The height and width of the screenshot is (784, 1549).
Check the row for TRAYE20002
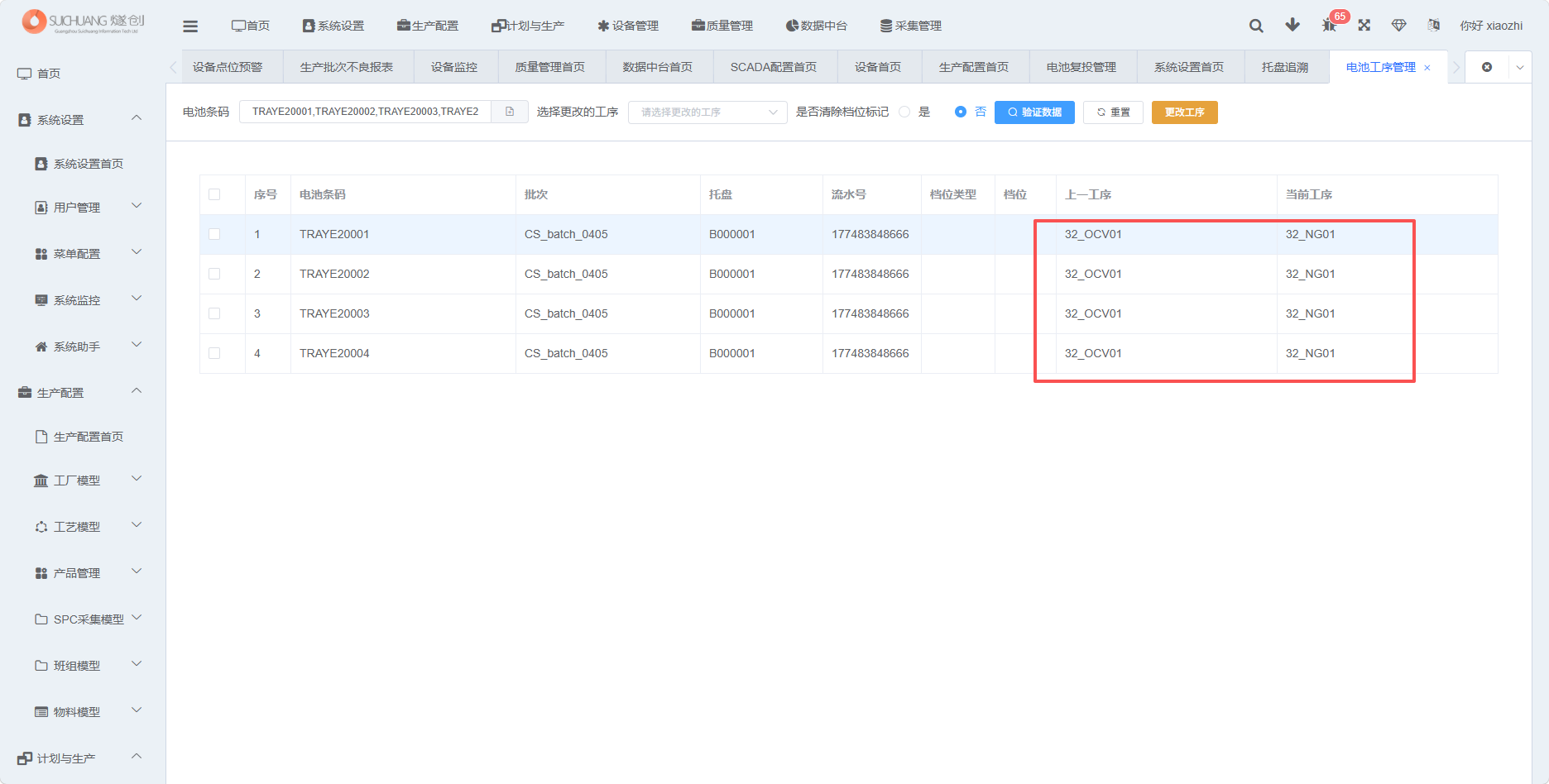pos(214,274)
